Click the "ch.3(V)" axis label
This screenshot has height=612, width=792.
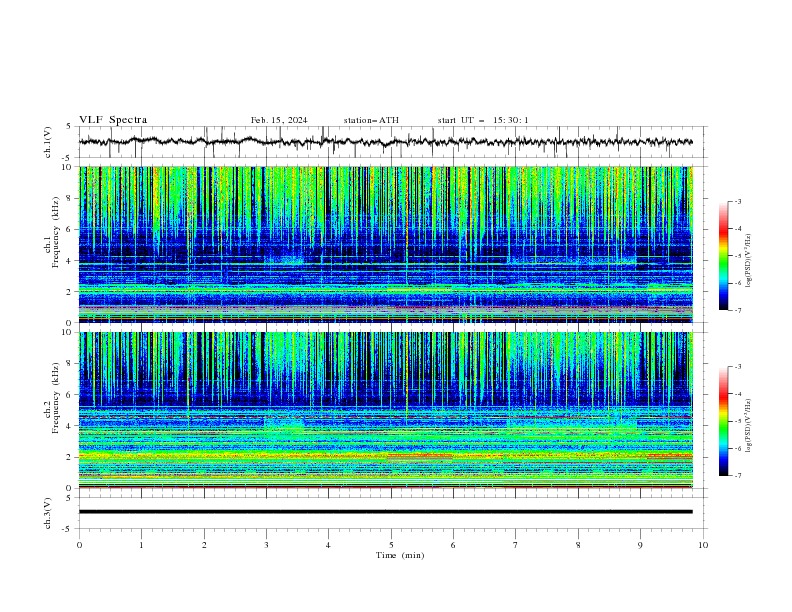(48, 513)
